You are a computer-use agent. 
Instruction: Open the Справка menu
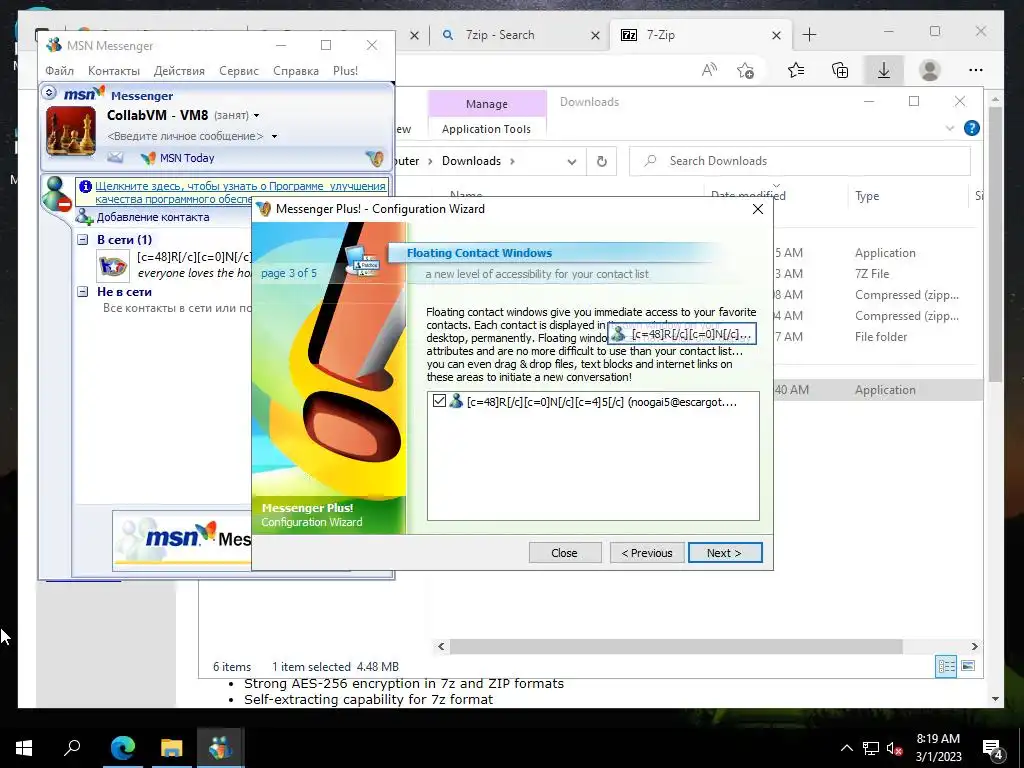point(296,71)
